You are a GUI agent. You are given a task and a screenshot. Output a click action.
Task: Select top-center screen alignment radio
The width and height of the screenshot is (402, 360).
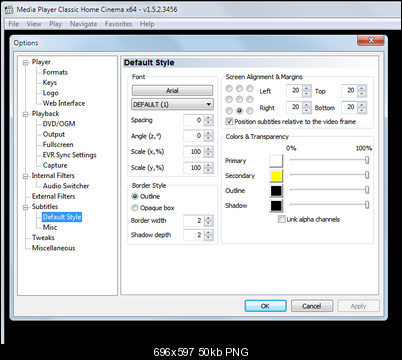coord(239,89)
